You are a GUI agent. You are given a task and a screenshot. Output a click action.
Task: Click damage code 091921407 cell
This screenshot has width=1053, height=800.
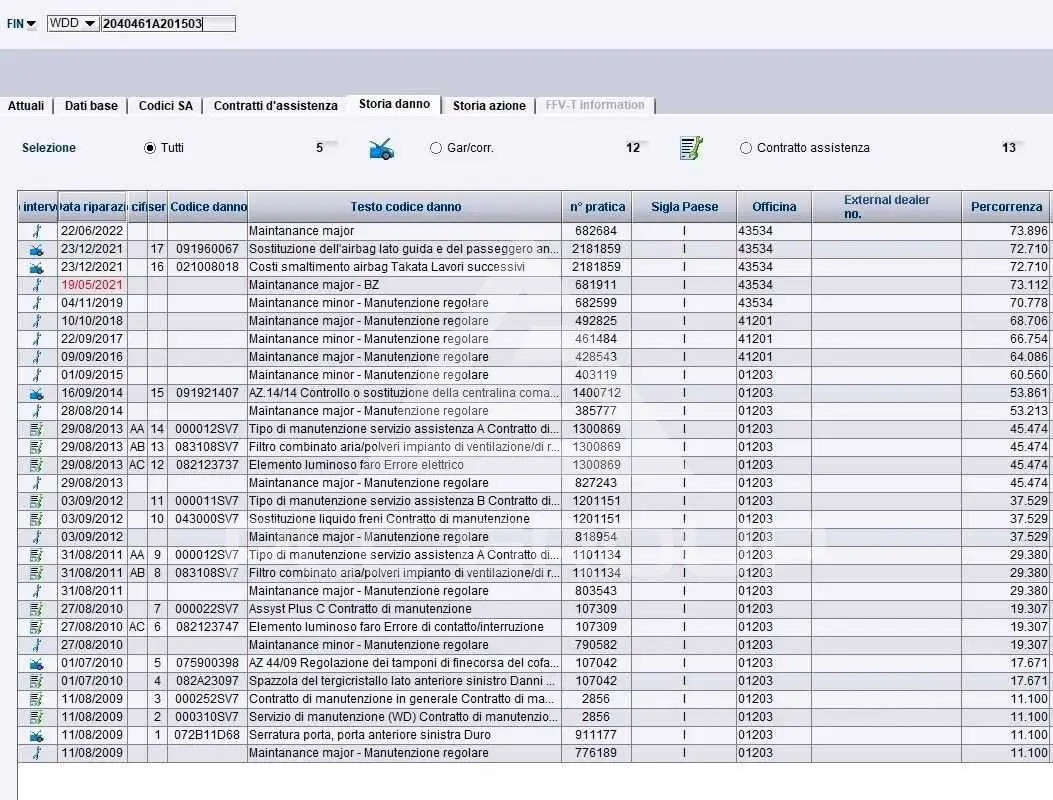tap(207, 393)
